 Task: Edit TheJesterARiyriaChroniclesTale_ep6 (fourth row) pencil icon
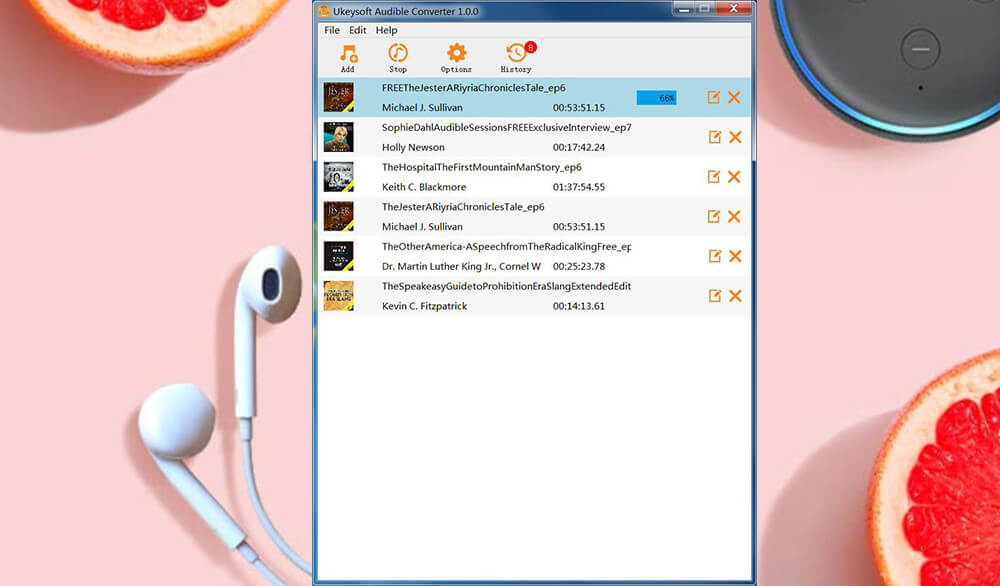pos(714,216)
